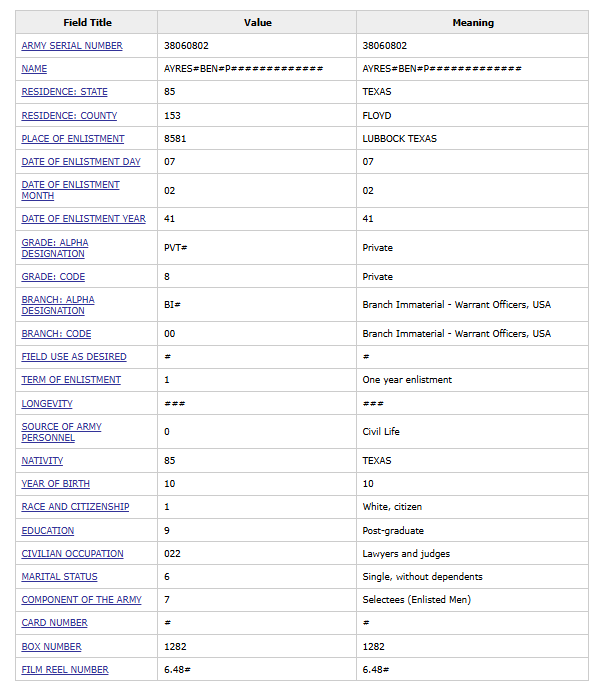Screen dimensions: 611x697
Task: Select the BRANCH: CODE link
Action: (x=56, y=334)
